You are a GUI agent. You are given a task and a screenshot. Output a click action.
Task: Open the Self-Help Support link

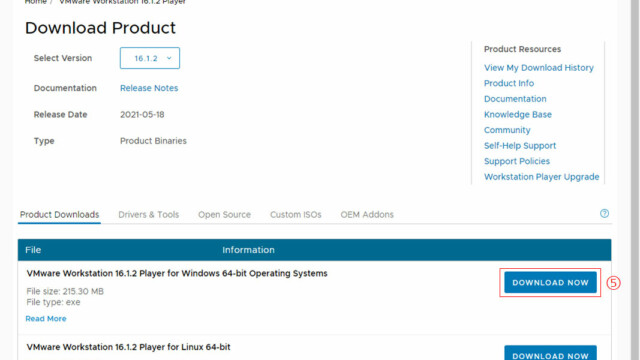[x=520, y=146]
